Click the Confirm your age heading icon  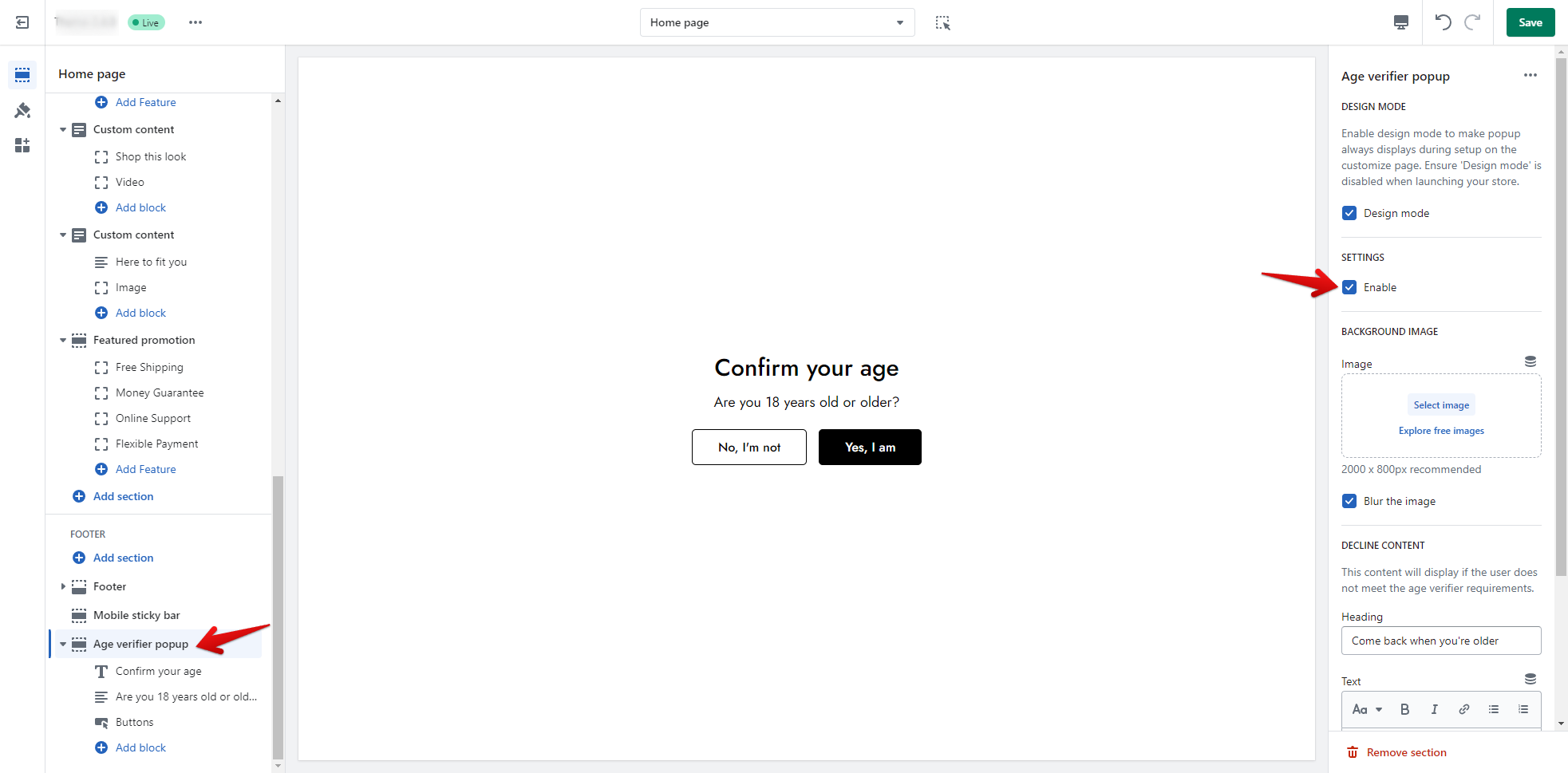(x=101, y=672)
